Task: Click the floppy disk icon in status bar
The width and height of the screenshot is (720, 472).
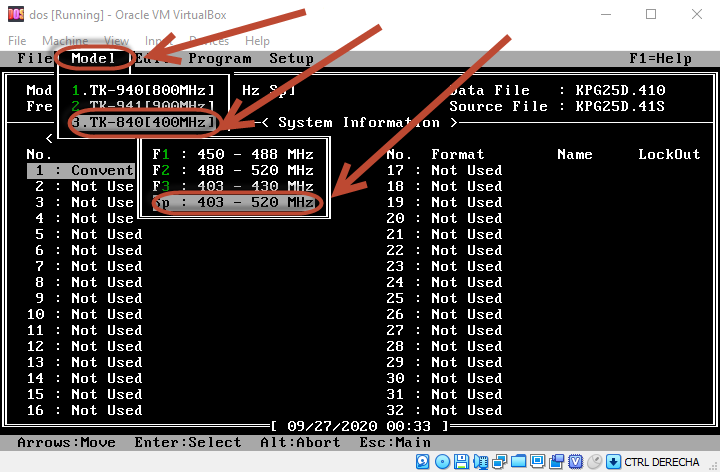Action: 460,461
